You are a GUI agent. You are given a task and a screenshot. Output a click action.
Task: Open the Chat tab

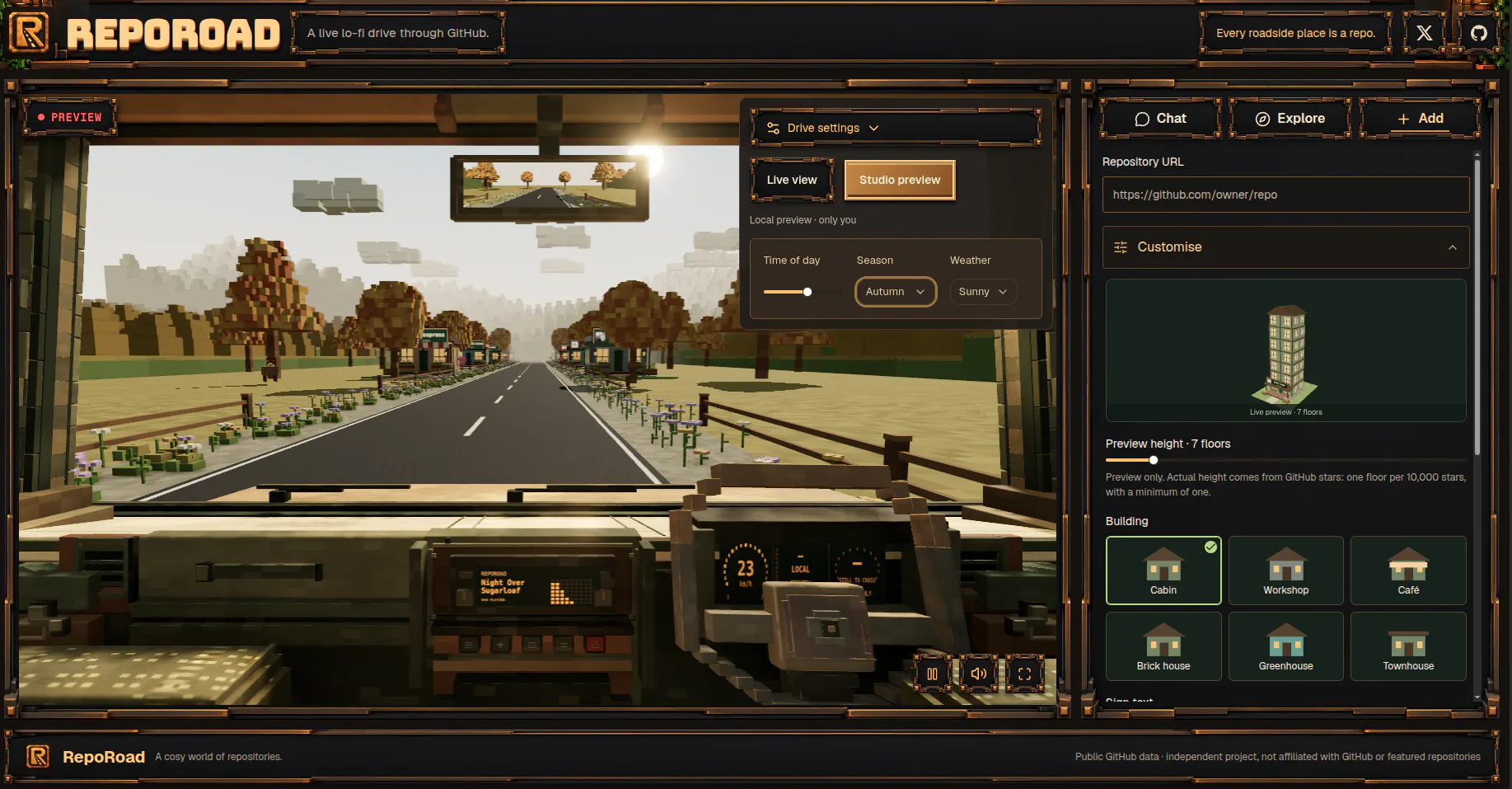1160,119
